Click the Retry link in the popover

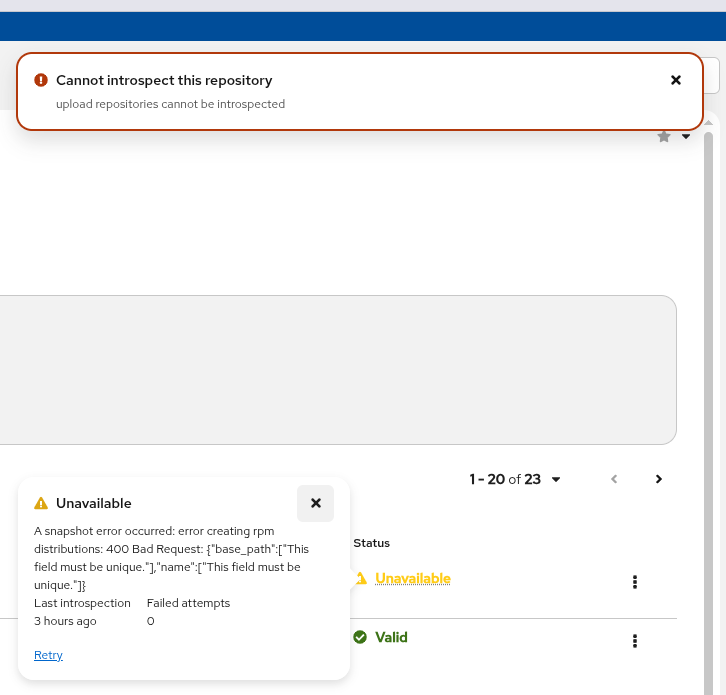48,655
